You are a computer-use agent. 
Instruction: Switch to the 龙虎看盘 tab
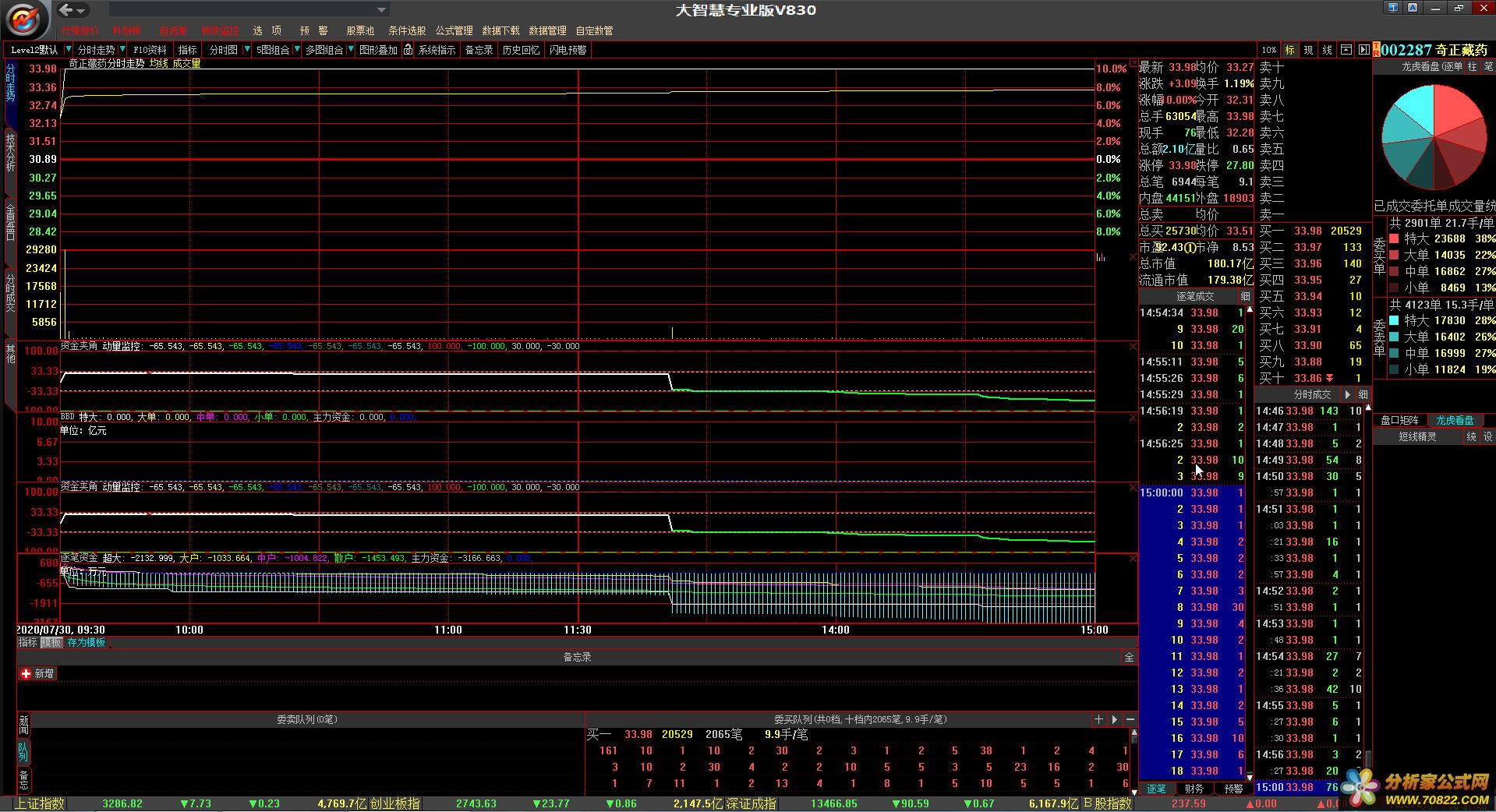tap(1455, 421)
